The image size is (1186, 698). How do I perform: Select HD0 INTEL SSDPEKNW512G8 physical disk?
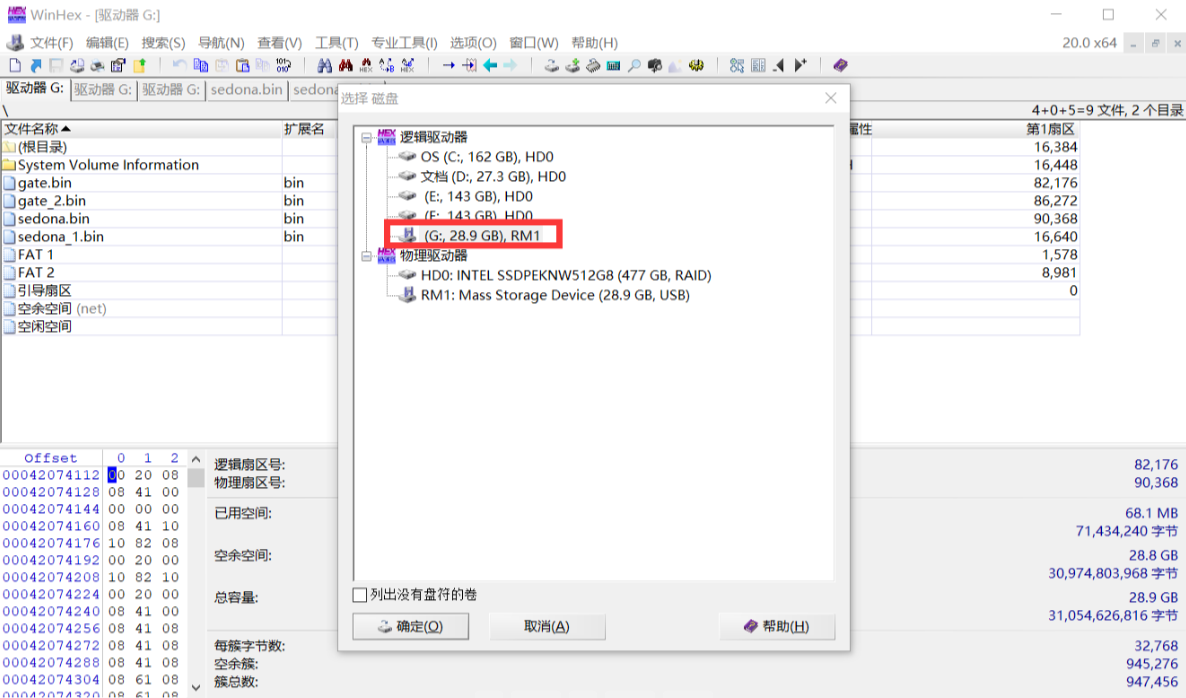(566, 275)
